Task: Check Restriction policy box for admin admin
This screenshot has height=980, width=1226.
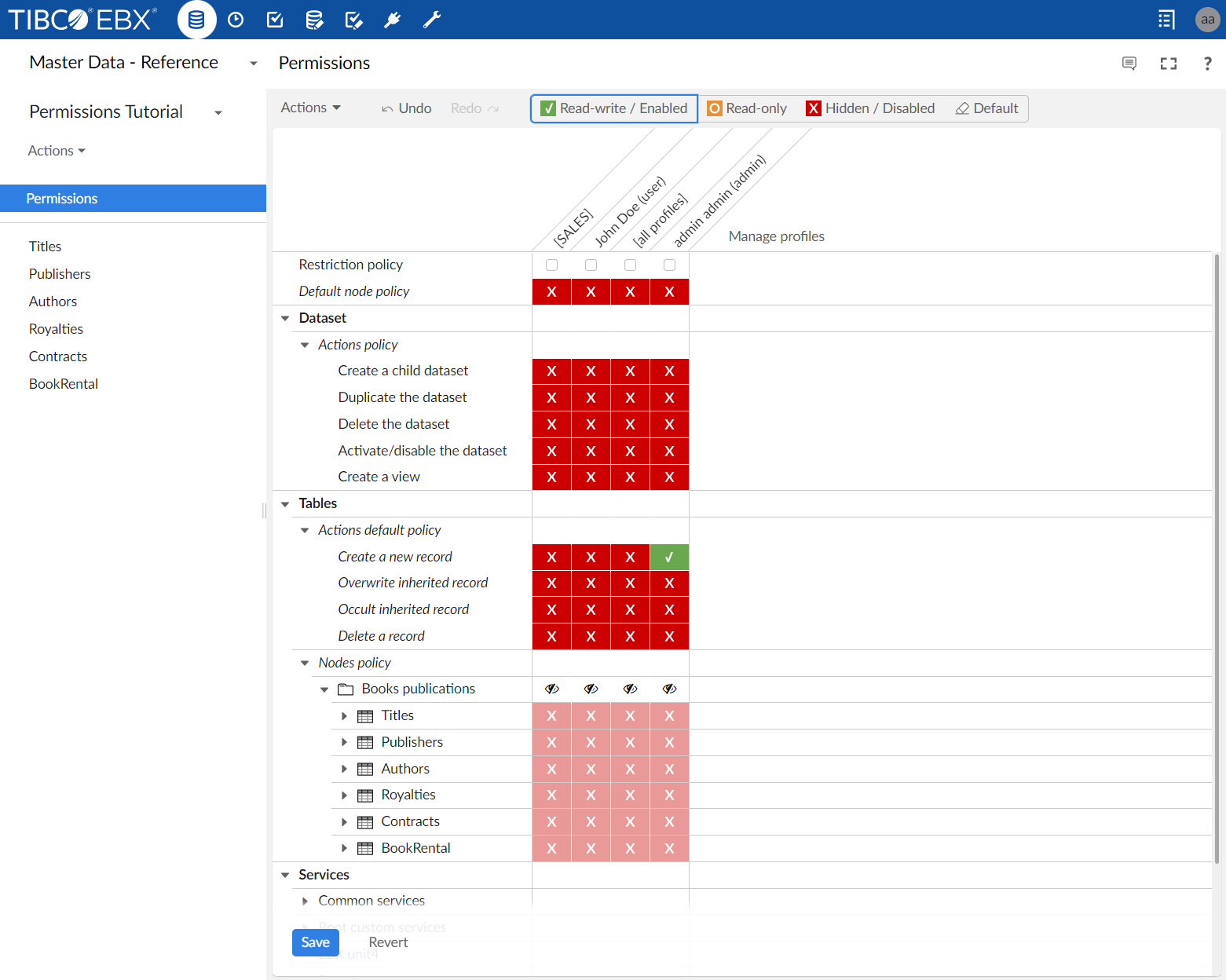Action: point(669,265)
